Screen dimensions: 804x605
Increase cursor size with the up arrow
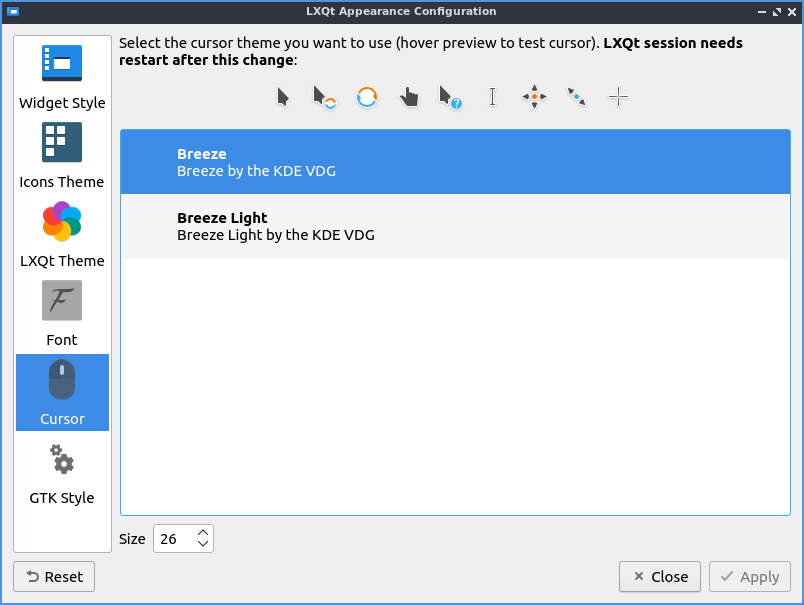point(203,533)
